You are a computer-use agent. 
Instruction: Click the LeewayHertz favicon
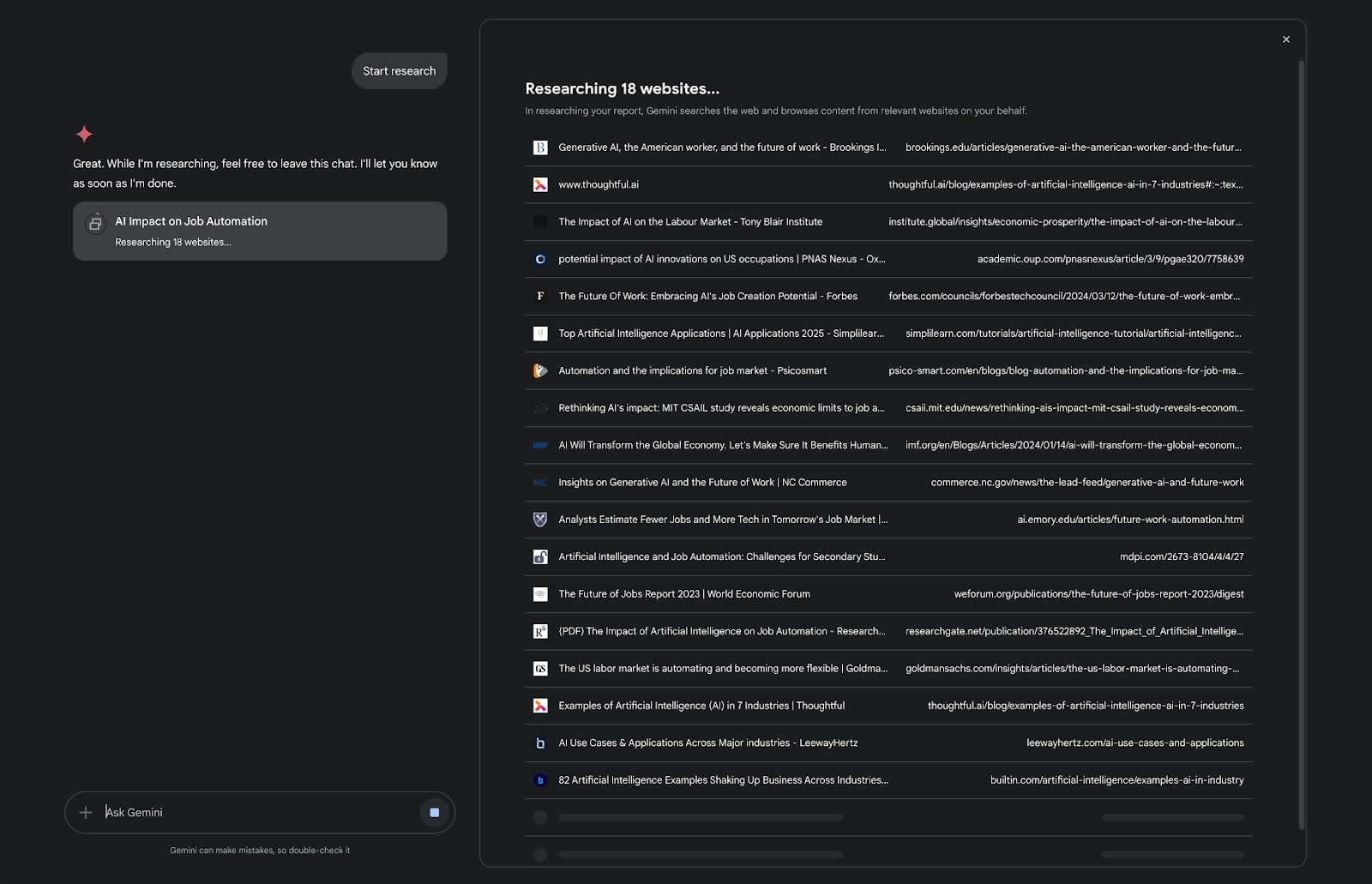pos(540,743)
